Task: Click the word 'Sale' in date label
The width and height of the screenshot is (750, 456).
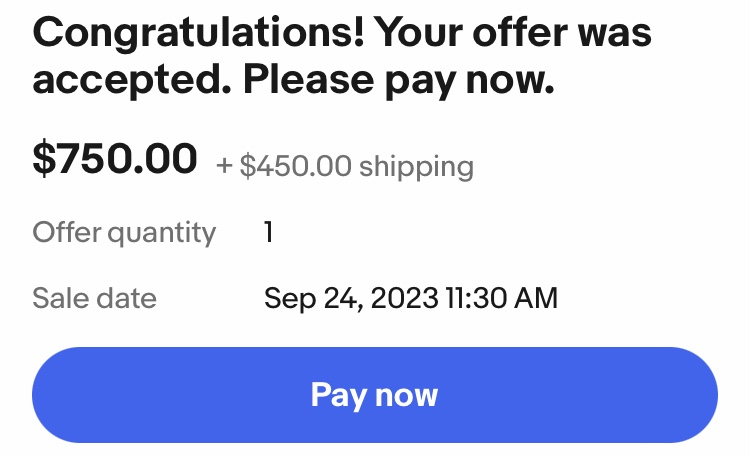Action: pos(58,298)
